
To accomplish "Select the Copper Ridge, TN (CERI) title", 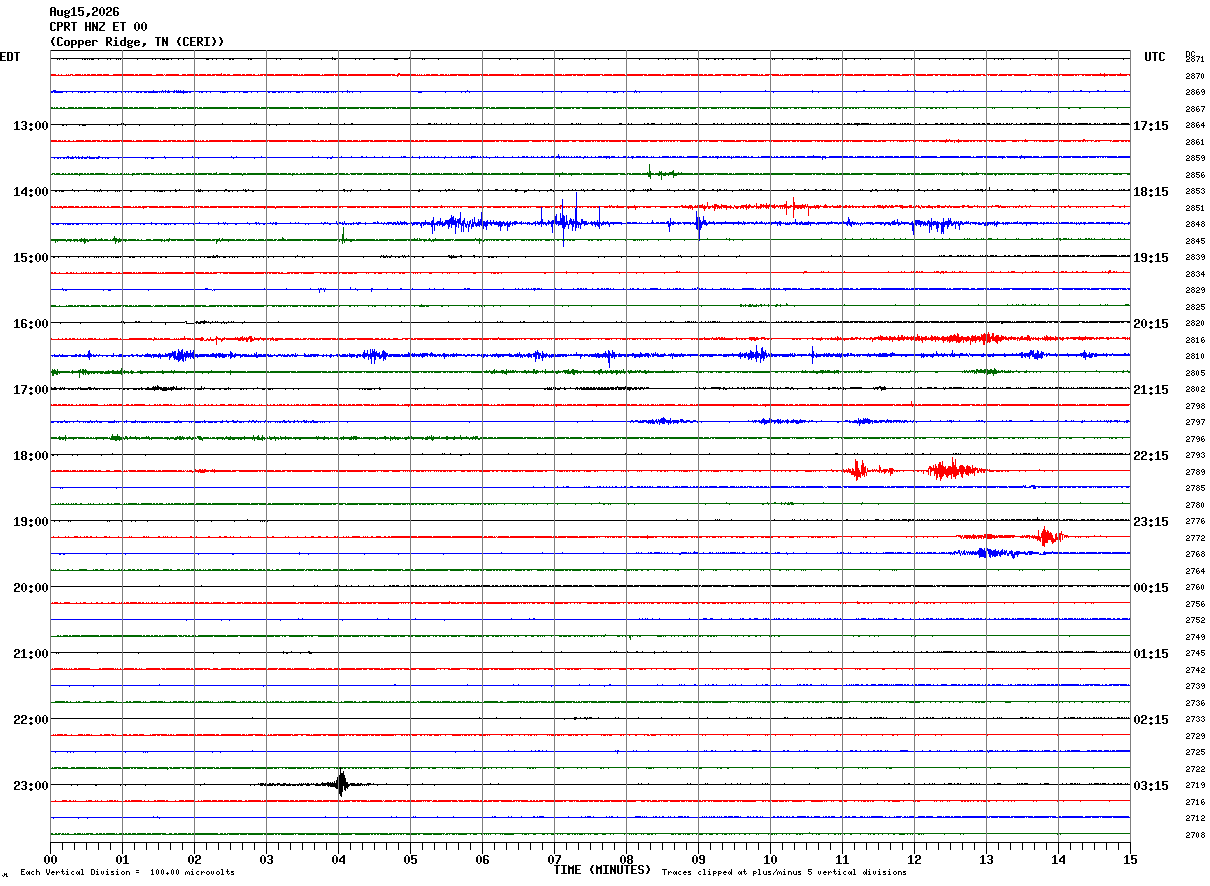I will pos(137,42).
